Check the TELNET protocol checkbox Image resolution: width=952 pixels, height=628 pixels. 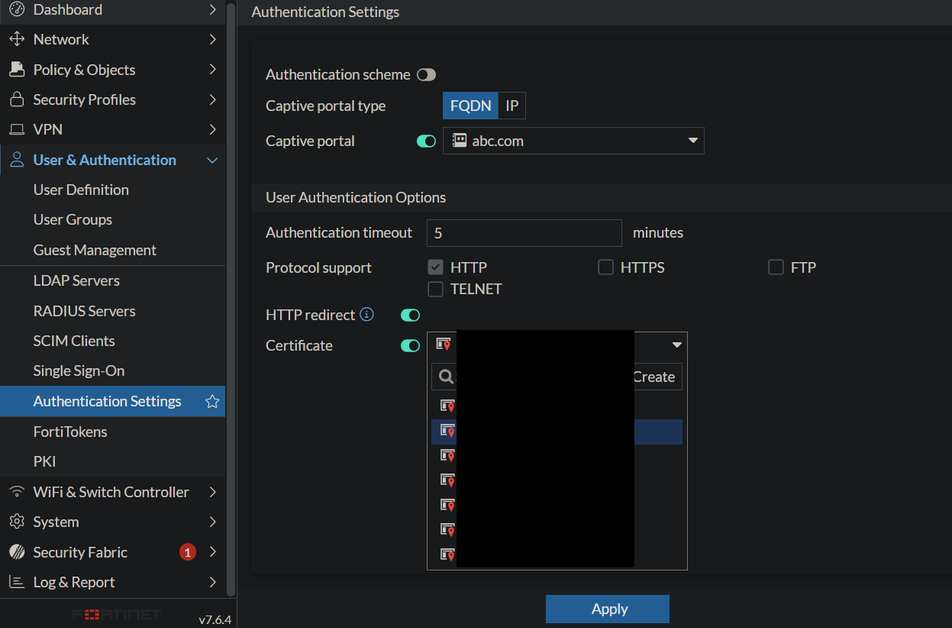tap(435, 289)
